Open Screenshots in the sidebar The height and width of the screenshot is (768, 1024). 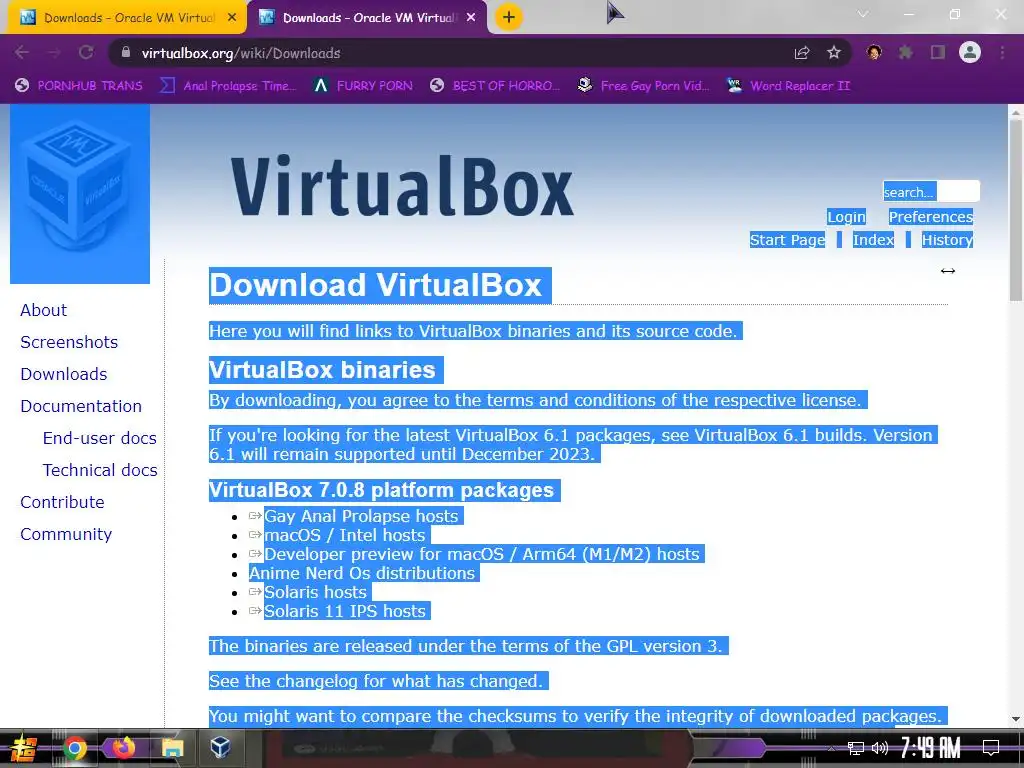pos(69,342)
